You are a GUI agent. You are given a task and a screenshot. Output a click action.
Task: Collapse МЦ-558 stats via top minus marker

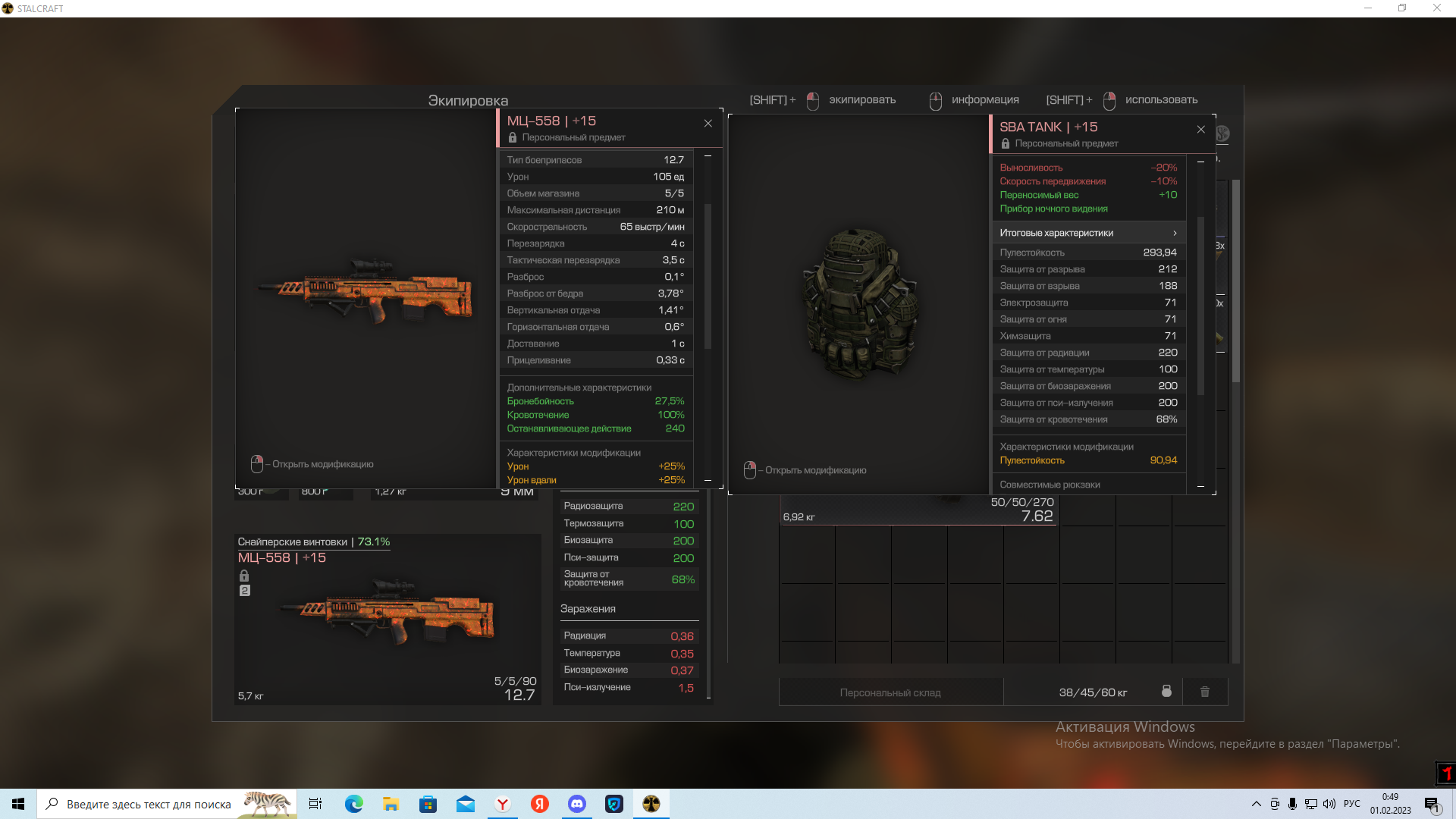(x=708, y=156)
